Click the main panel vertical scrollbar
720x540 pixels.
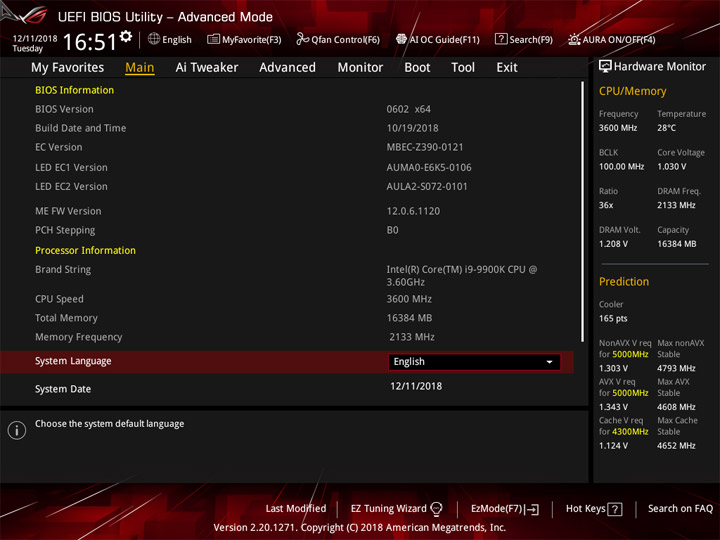coord(583,211)
